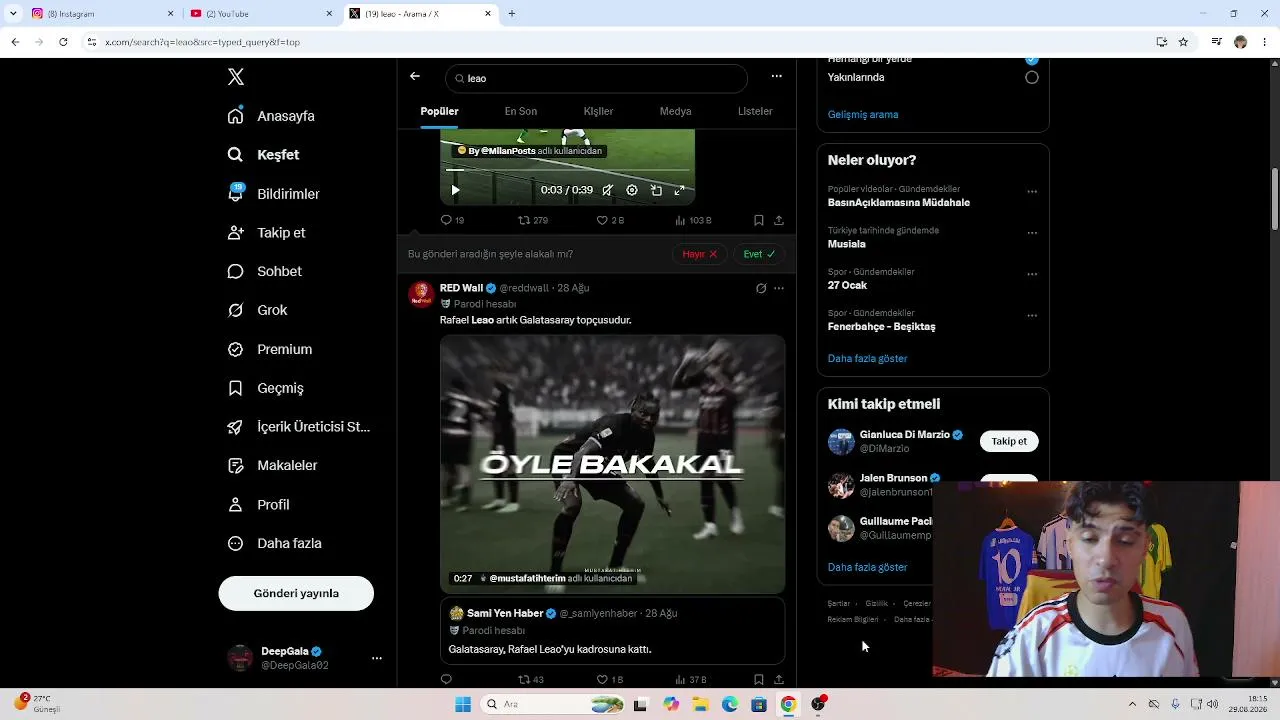The height and width of the screenshot is (720, 1280).
Task: Expand MilanPosts video to fullscreen
Action: click(x=680, y=190)
